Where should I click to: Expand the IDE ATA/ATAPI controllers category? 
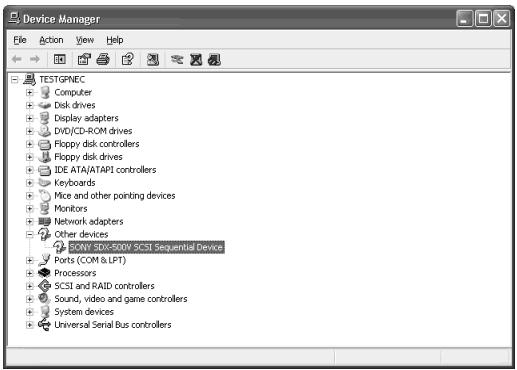coord(29,170)
